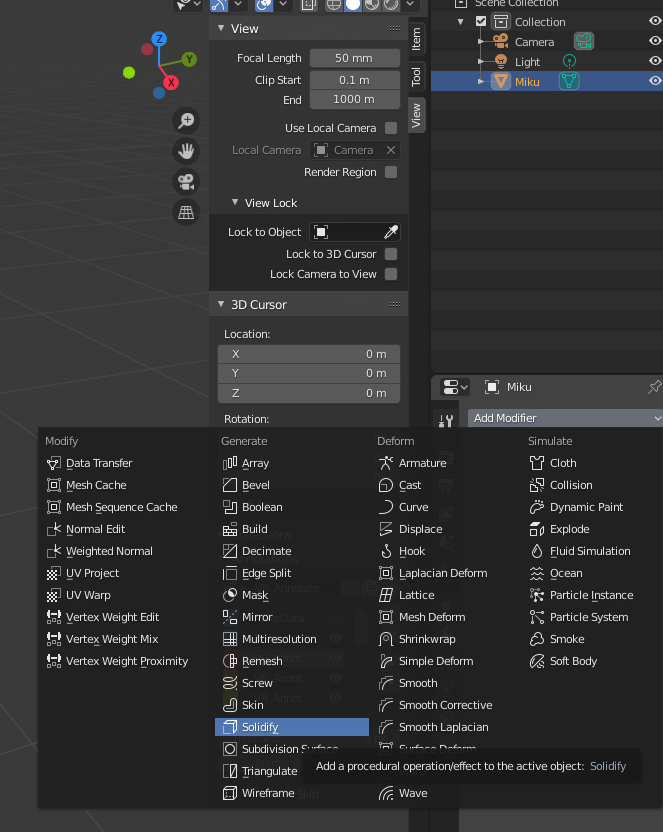The image size is (663, 832).
Task: Click the Camera object data icon in outliner
Action: click(584, 41)
